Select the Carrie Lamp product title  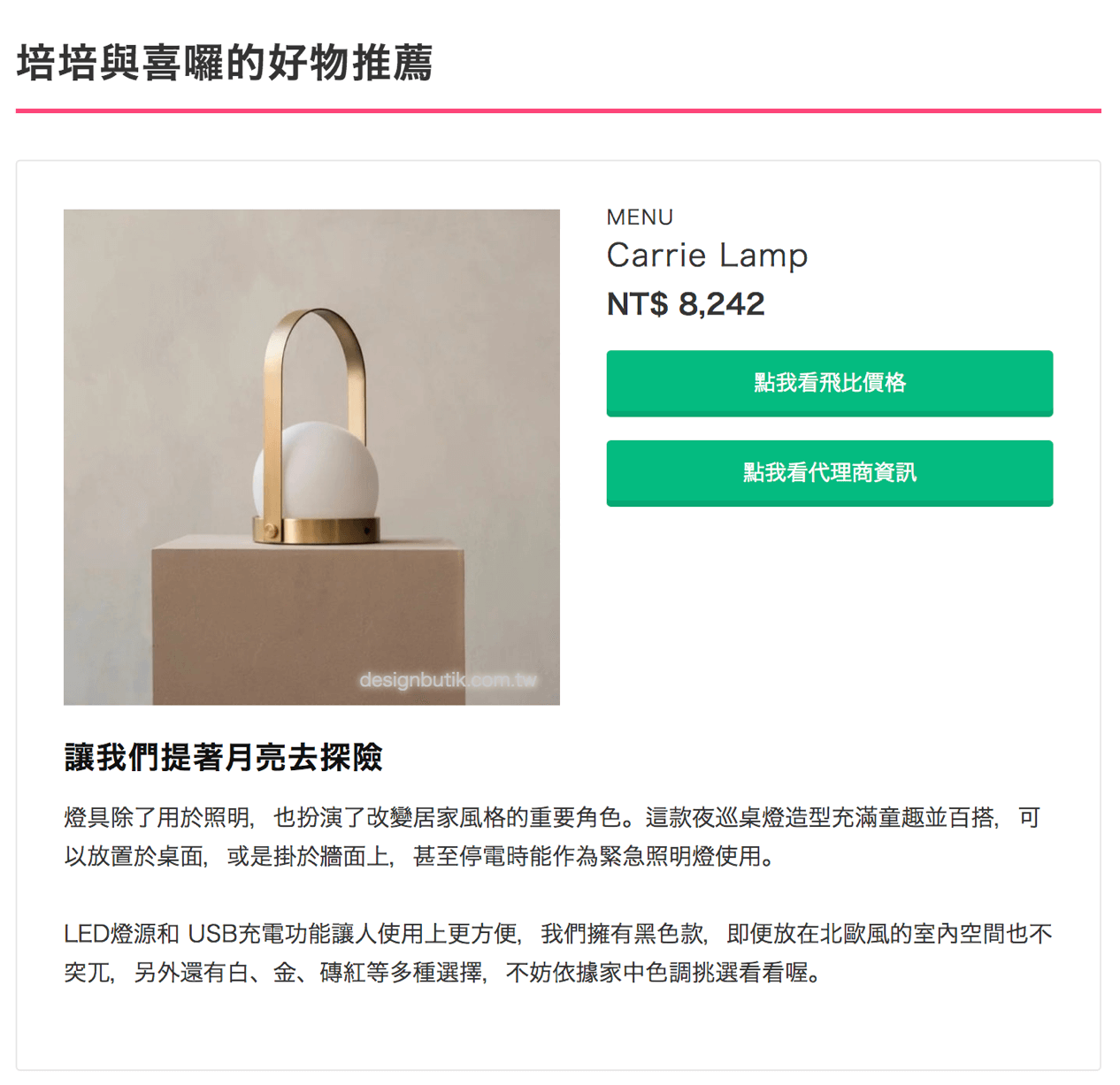pos(707,256)
